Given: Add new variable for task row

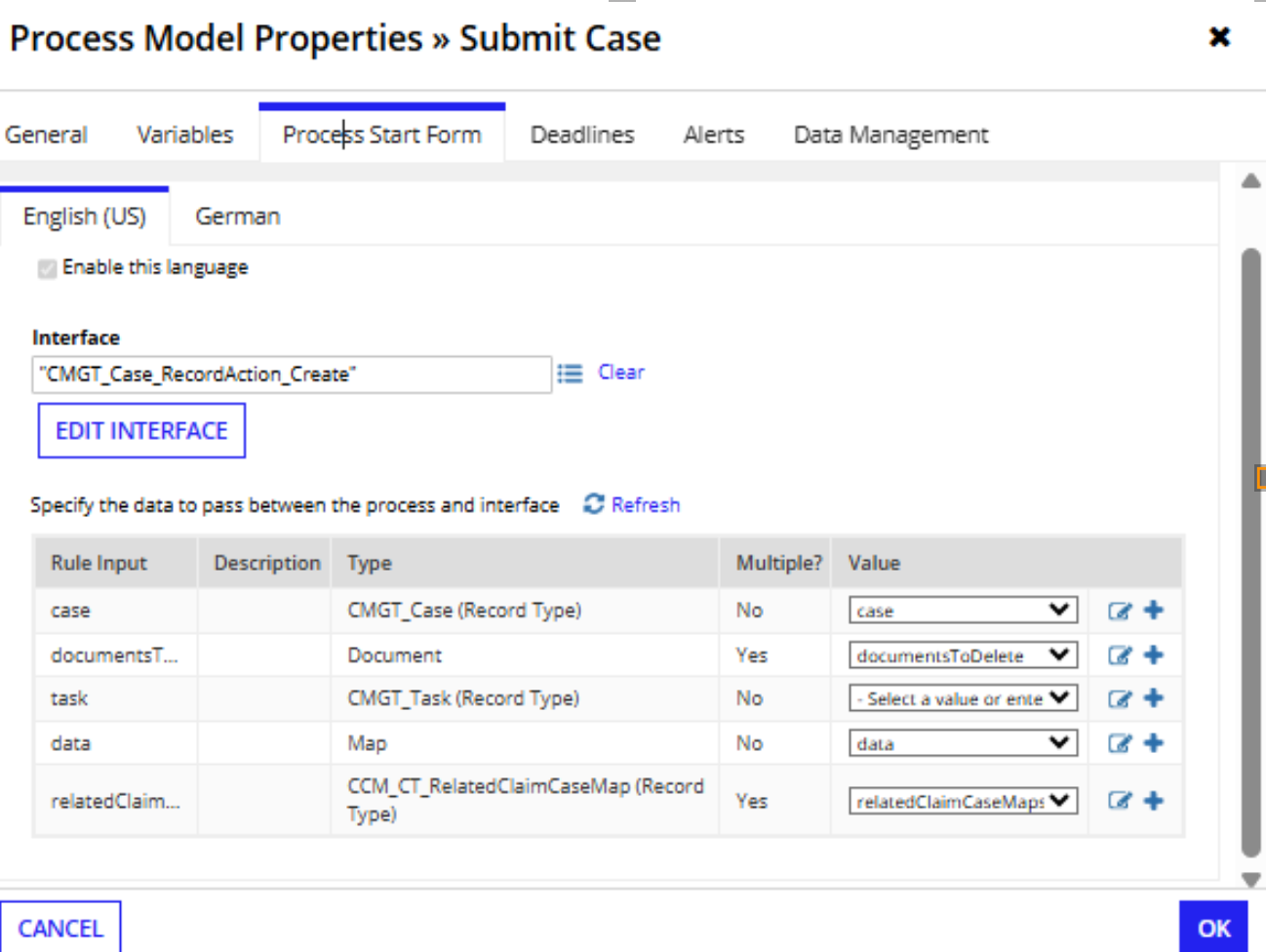Looking at the screenshot, I should tap(1154, 697).
